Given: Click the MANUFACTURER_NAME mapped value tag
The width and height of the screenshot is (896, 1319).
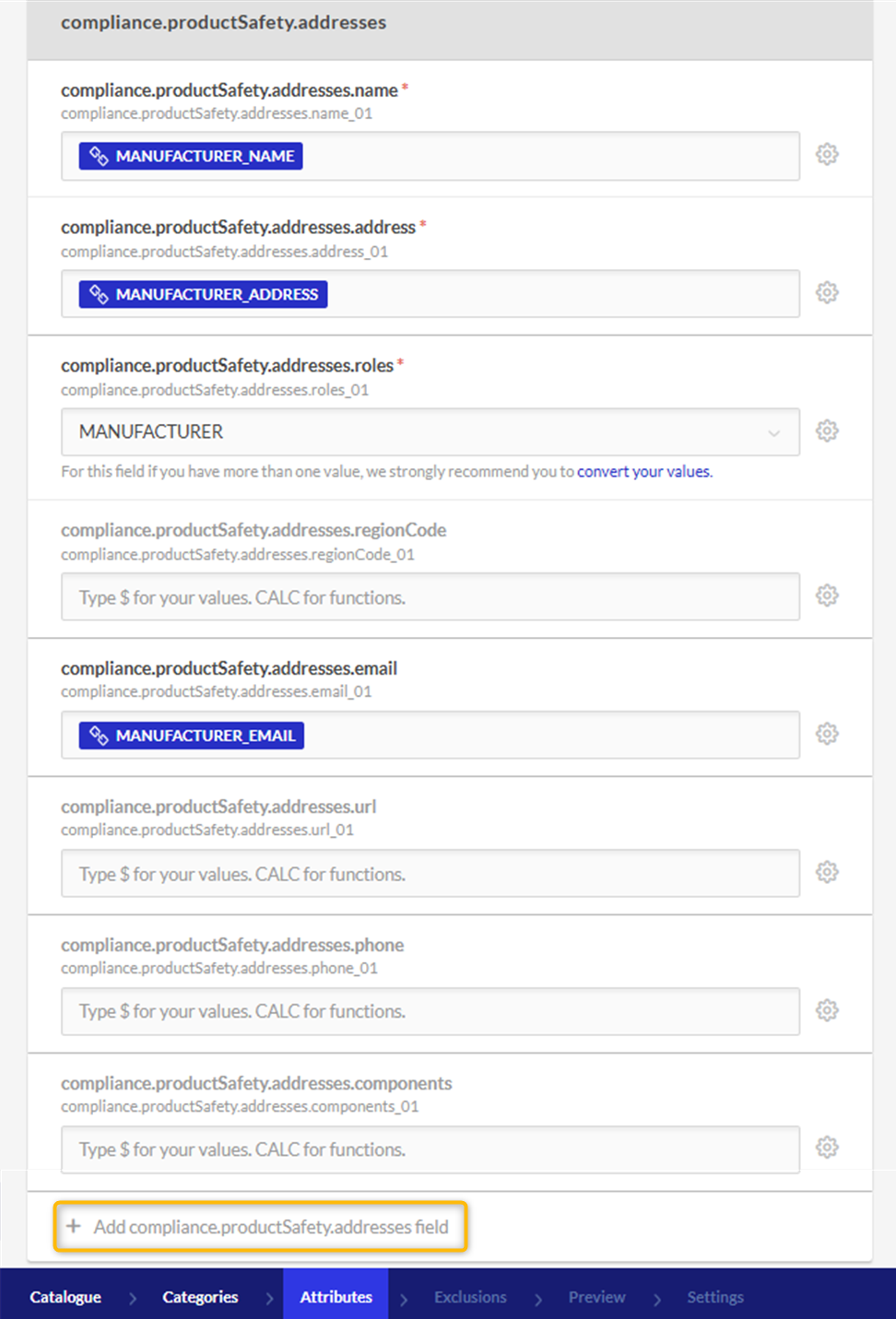Looking at the screenshot, I should tap(191, 156).
